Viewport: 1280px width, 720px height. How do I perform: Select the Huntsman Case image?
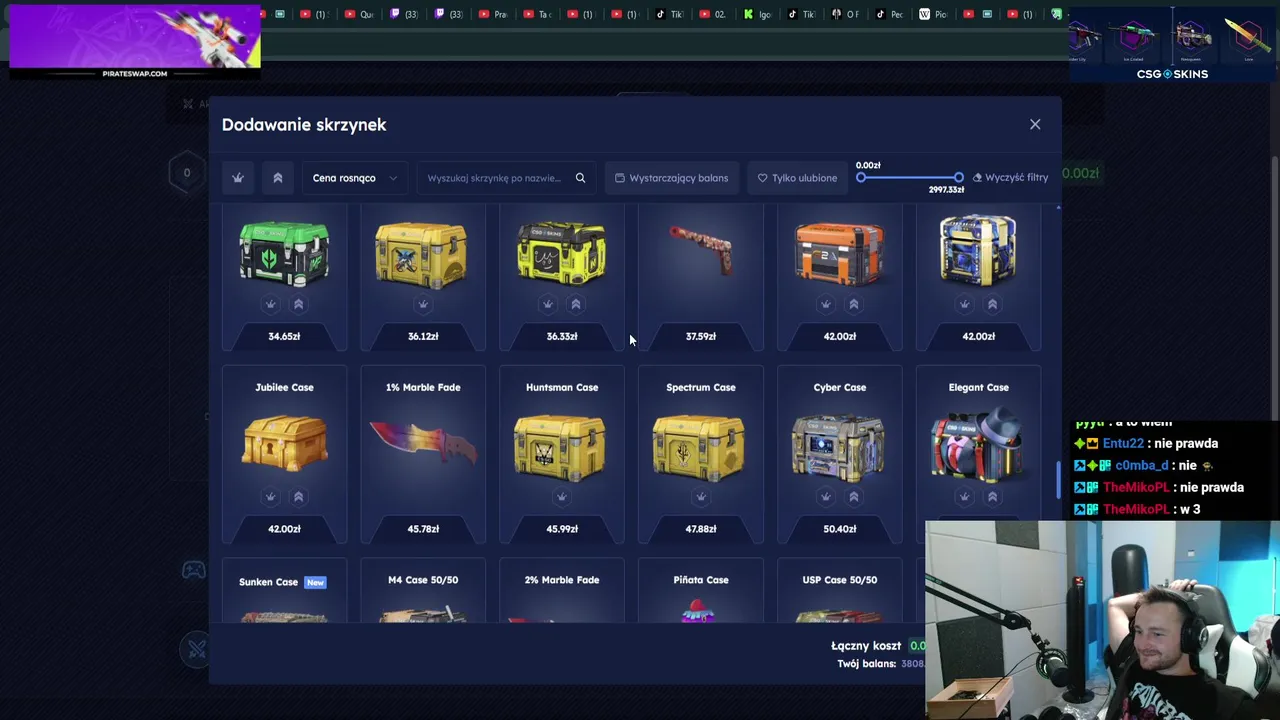(x=560, y=447)
